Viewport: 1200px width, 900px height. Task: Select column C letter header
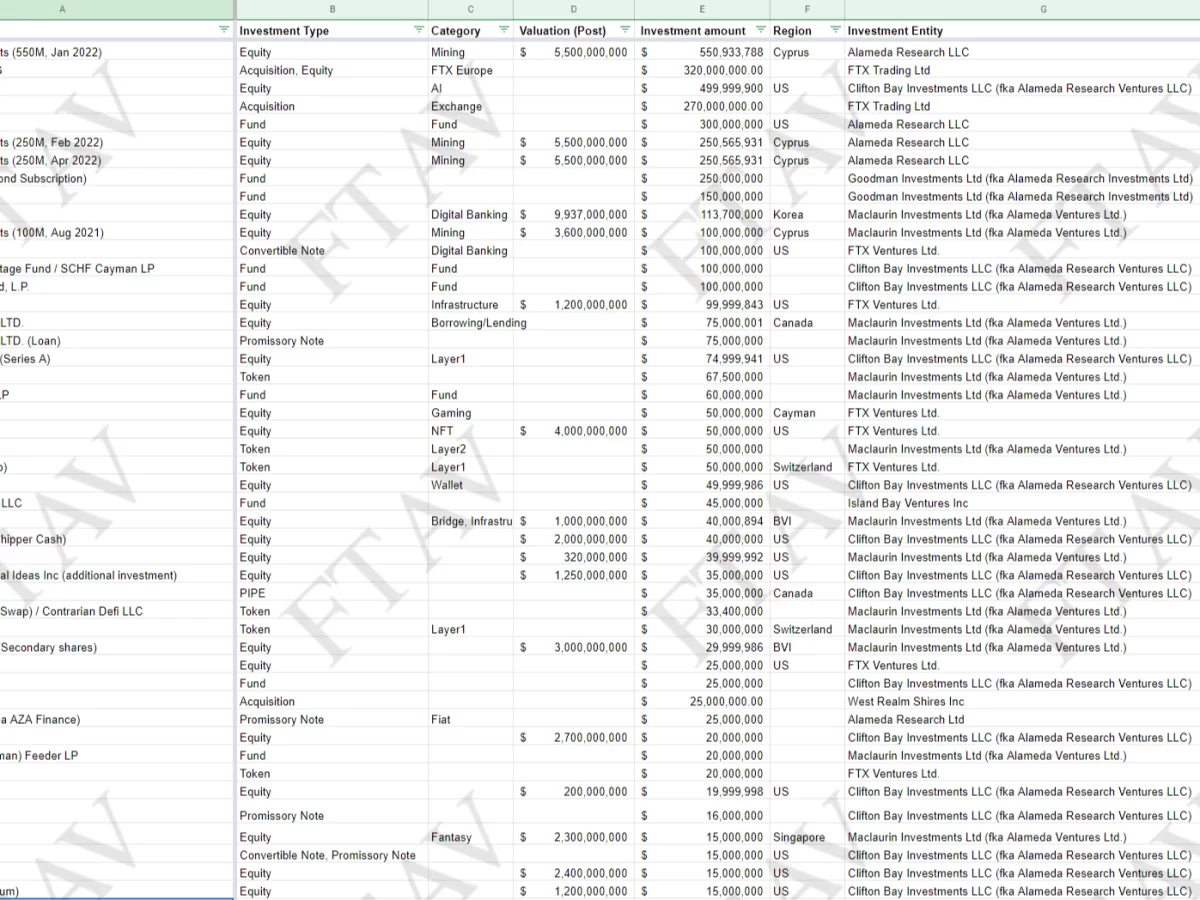point(470,9)
